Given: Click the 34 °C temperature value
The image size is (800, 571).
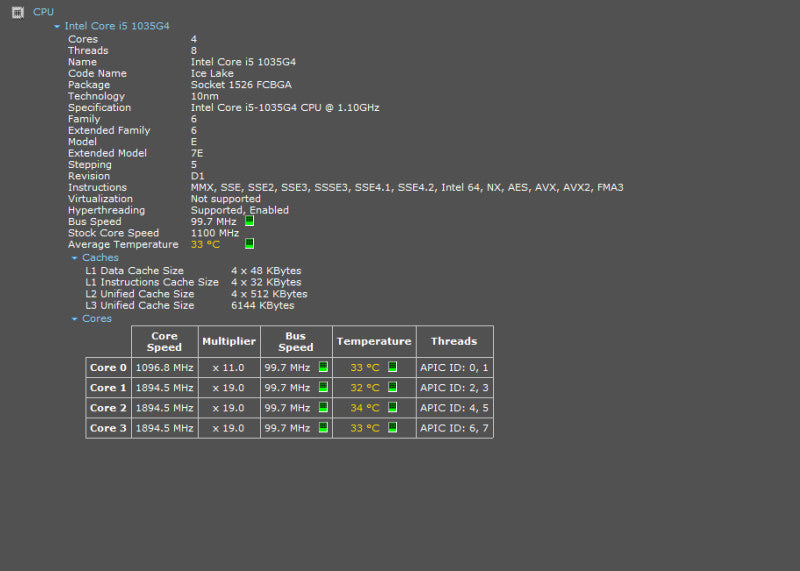Looking at the screenshot, I should coord(365,408).
